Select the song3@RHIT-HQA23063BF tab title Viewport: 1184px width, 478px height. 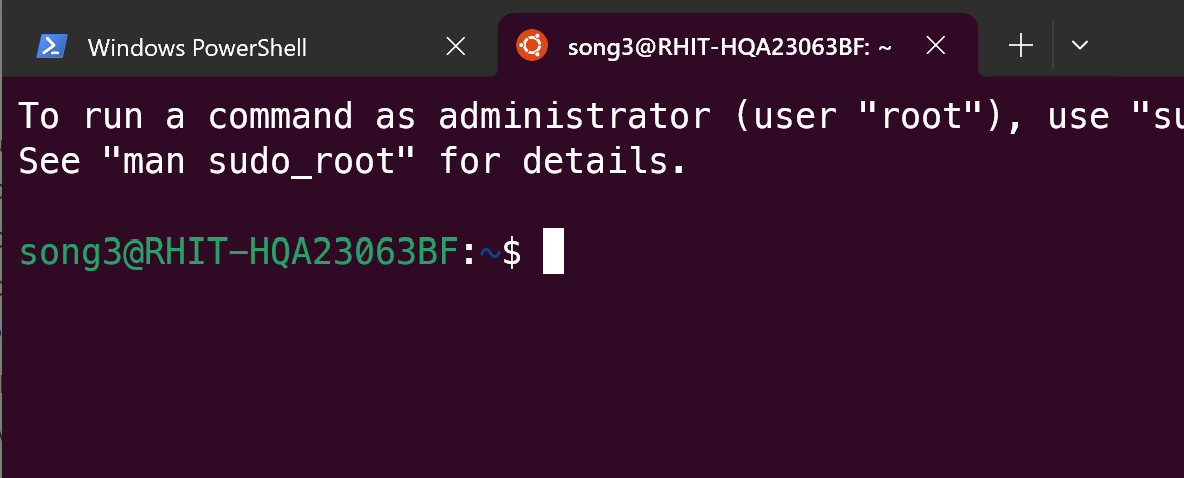click(x=729, y=47)
